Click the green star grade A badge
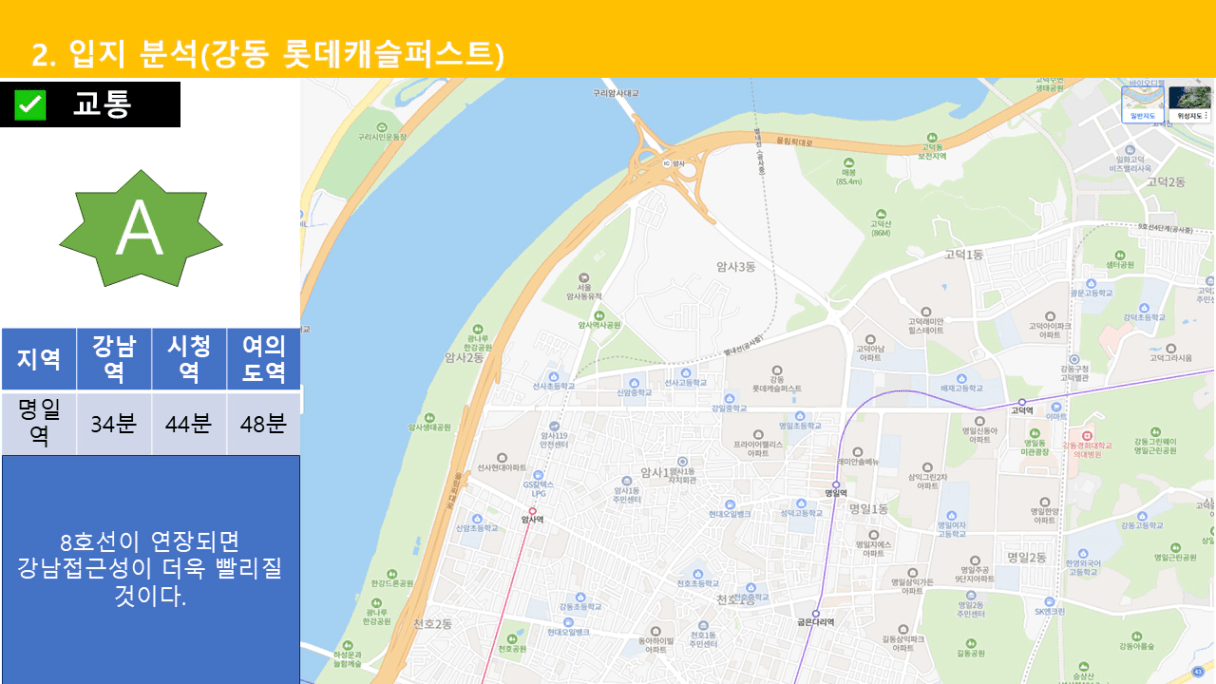 pos(141,228)
